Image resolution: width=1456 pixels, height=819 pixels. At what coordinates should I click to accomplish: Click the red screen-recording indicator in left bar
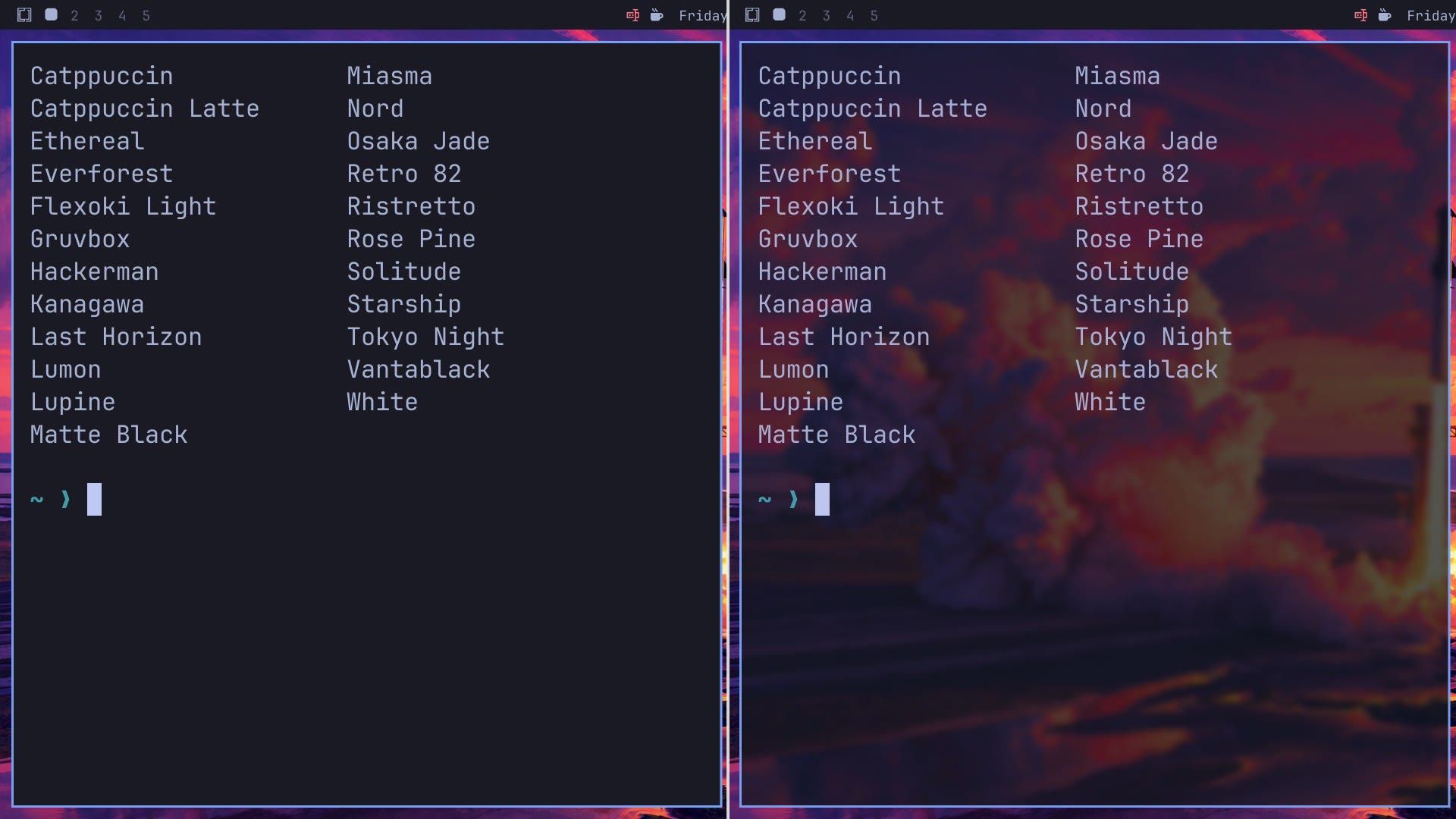632,15
